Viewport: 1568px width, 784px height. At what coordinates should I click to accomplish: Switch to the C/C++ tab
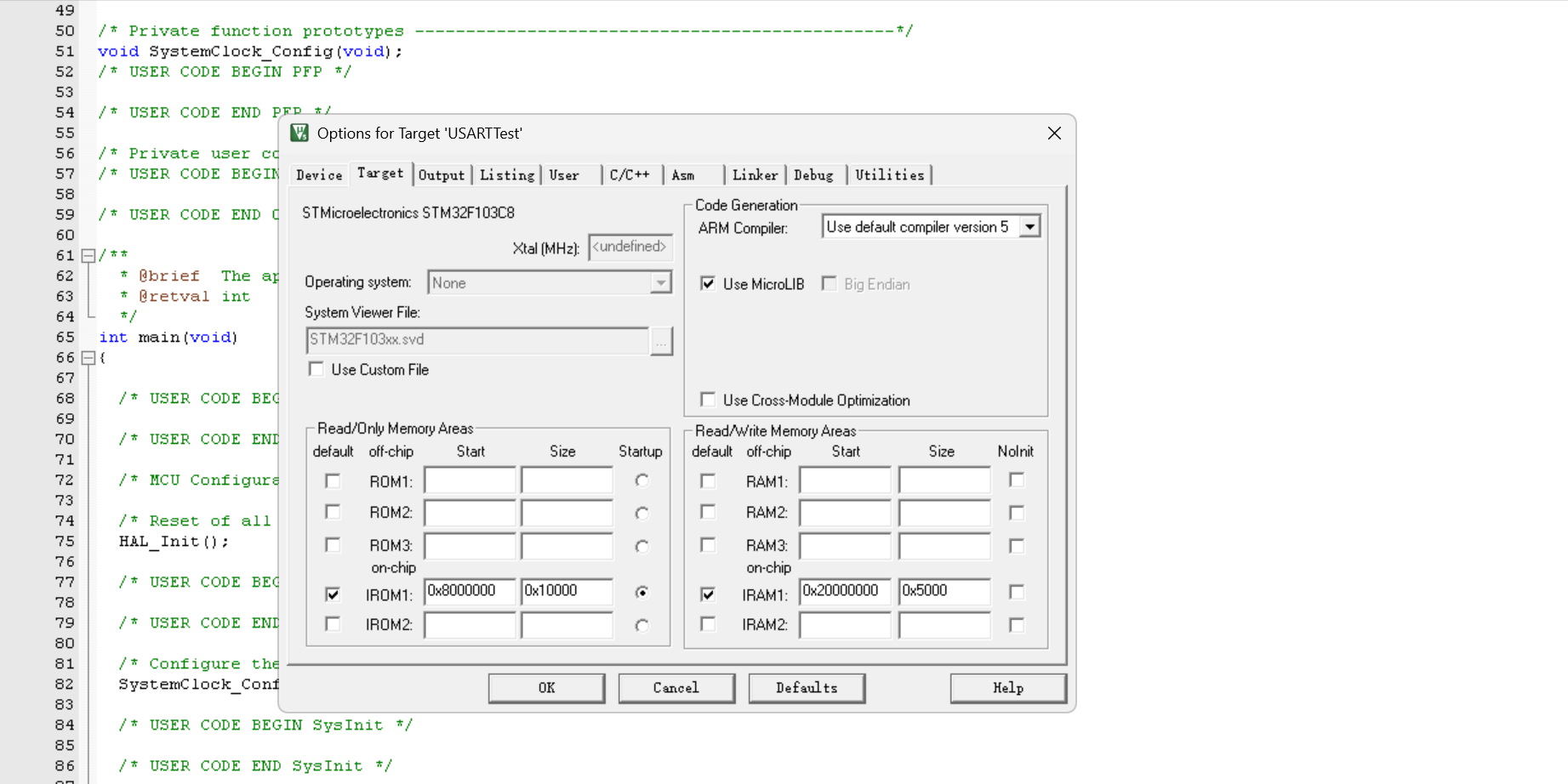point(630,175)
